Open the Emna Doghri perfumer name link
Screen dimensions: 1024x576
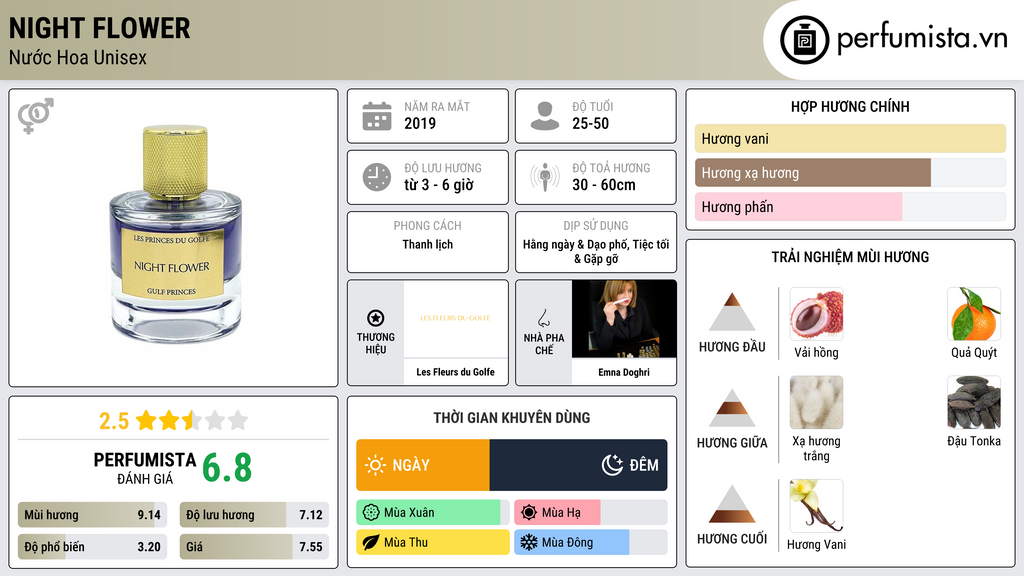pos(624,372)
